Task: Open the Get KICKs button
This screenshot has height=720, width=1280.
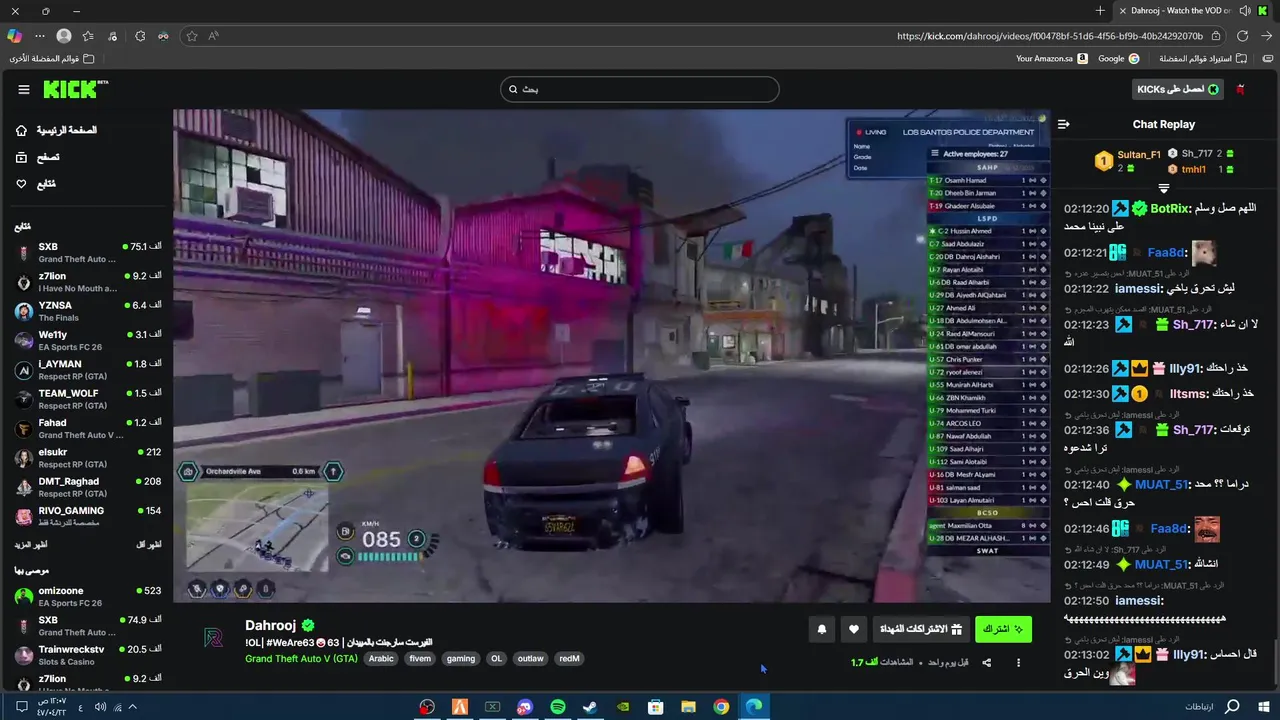Action: coord(1178,89)
